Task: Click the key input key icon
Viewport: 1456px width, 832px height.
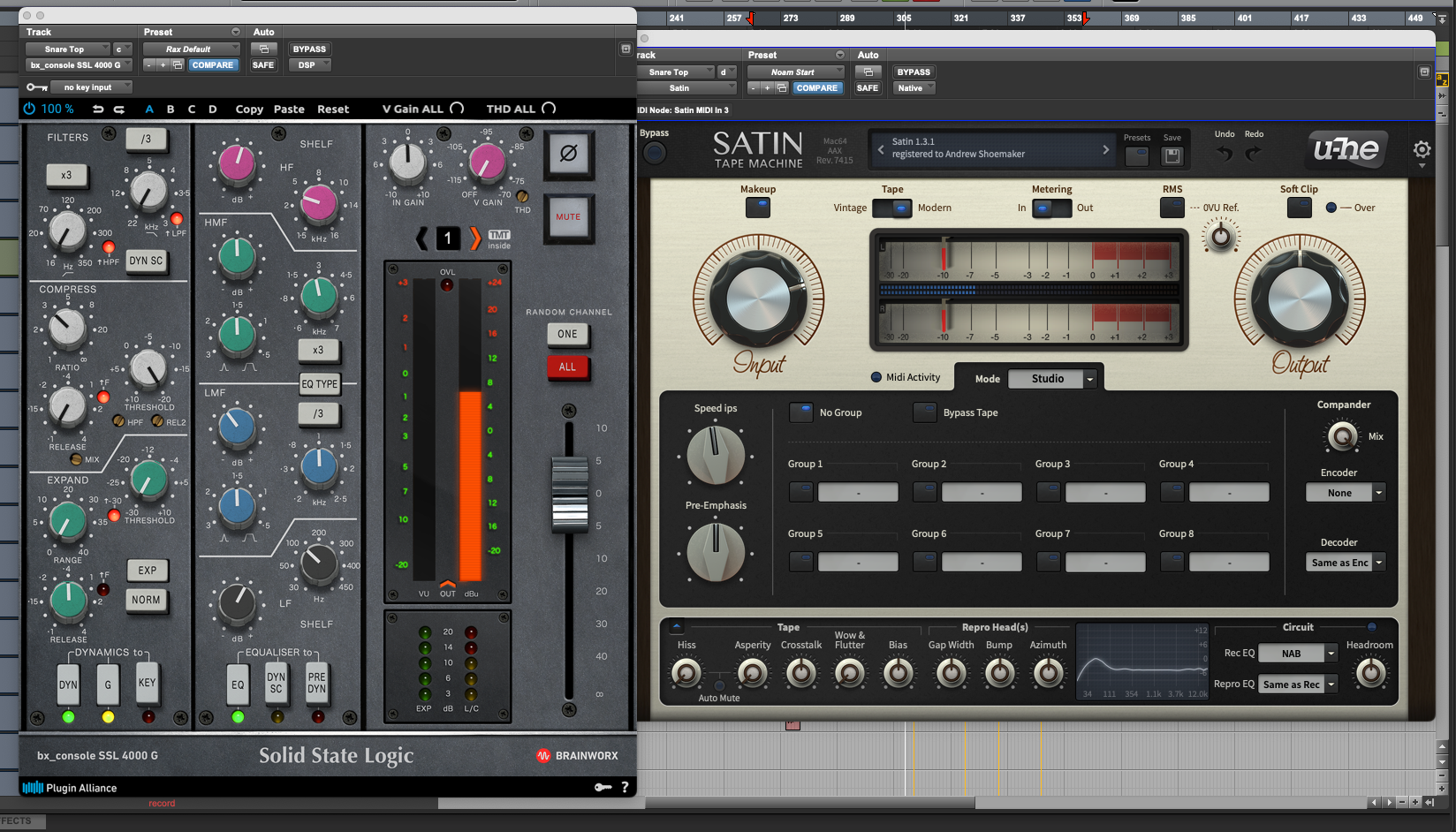Action: pyautogui.click(x=37, y=87)
